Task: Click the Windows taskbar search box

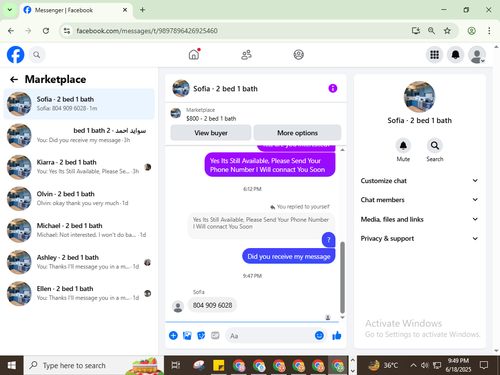Action: (93, 365)
